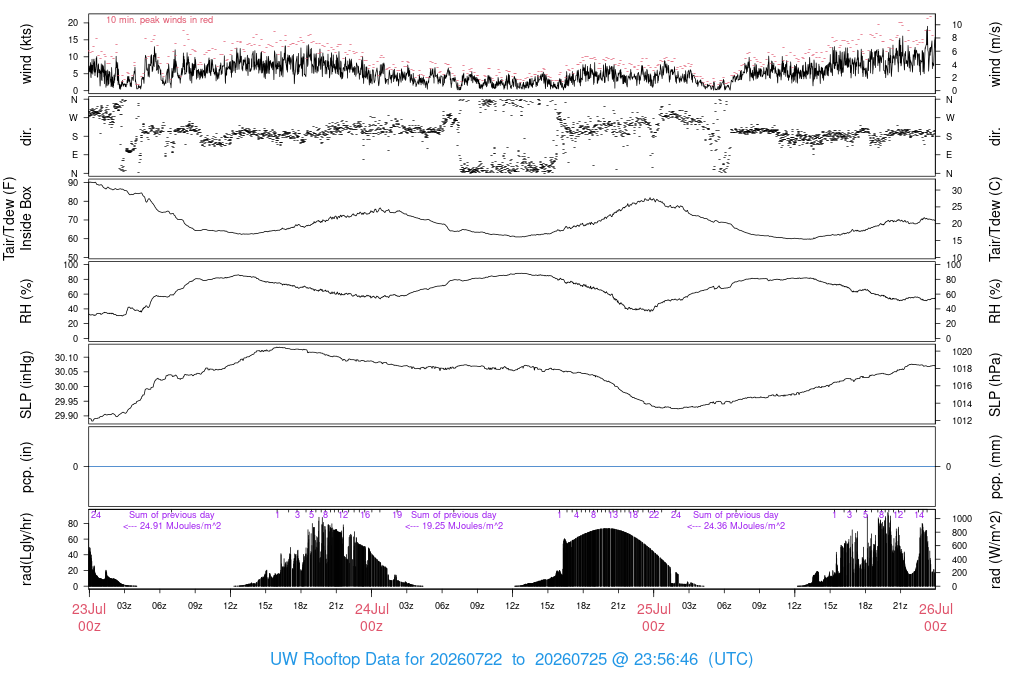Click the 24Jul 00z date label
The image size is (1024, 700).
tap(372, 618)
